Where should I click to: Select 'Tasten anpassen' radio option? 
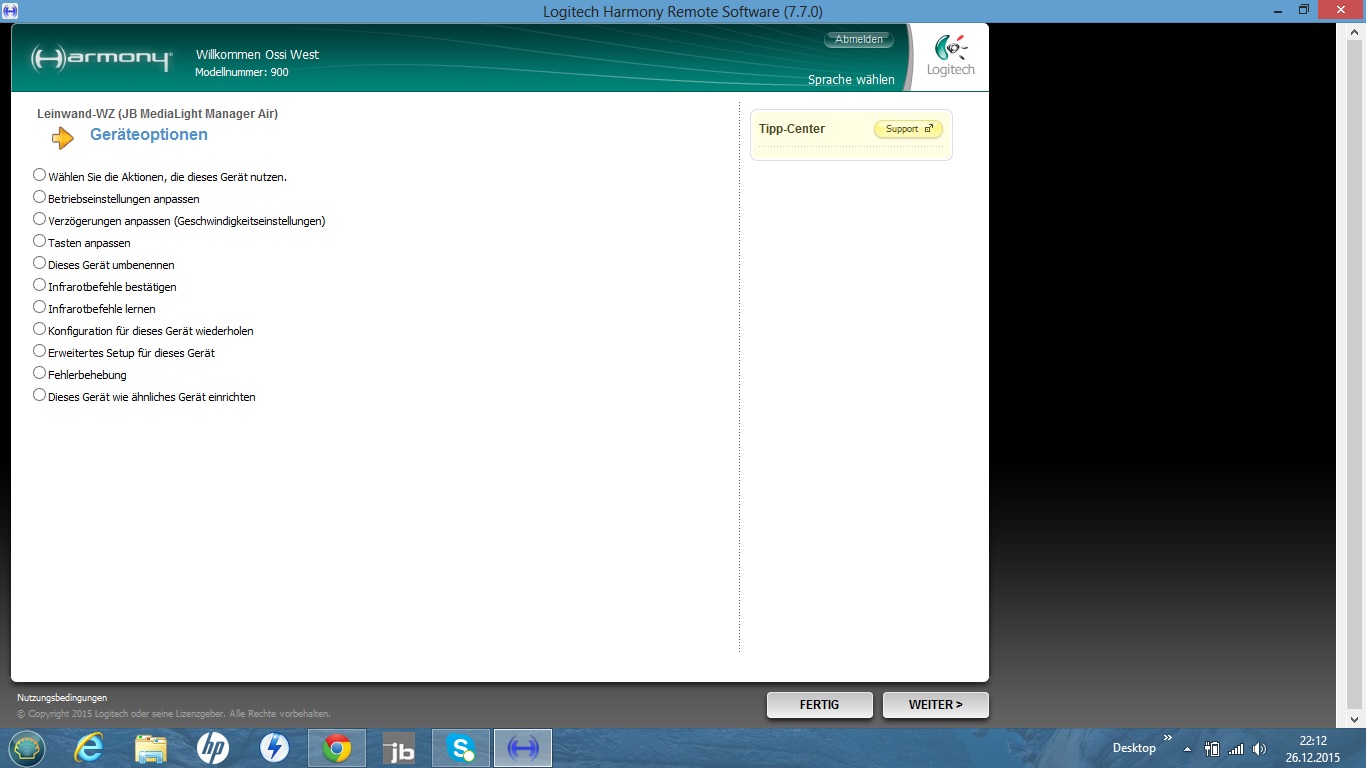coord(40,241)
